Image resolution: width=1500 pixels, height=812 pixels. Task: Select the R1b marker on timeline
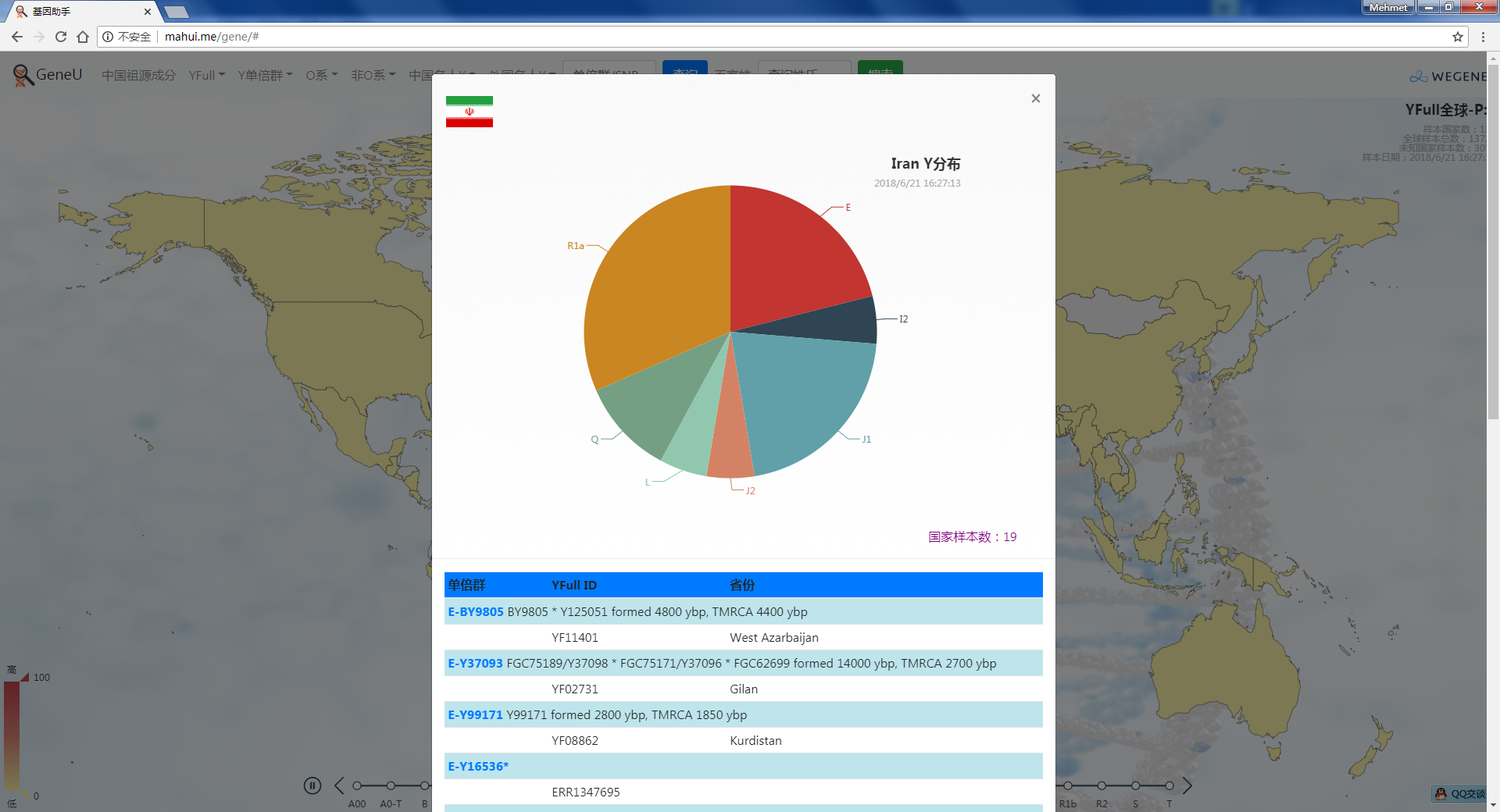(x=1067, y=785)
